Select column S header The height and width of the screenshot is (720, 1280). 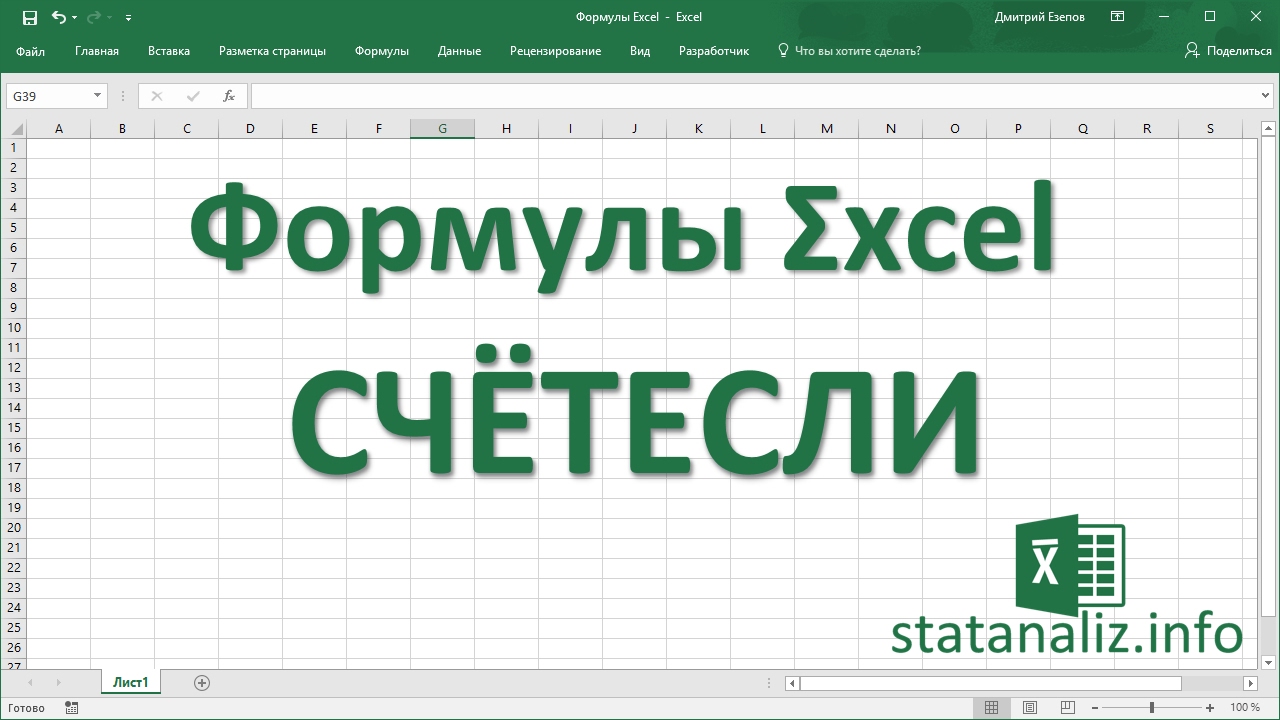(1210, 128)
